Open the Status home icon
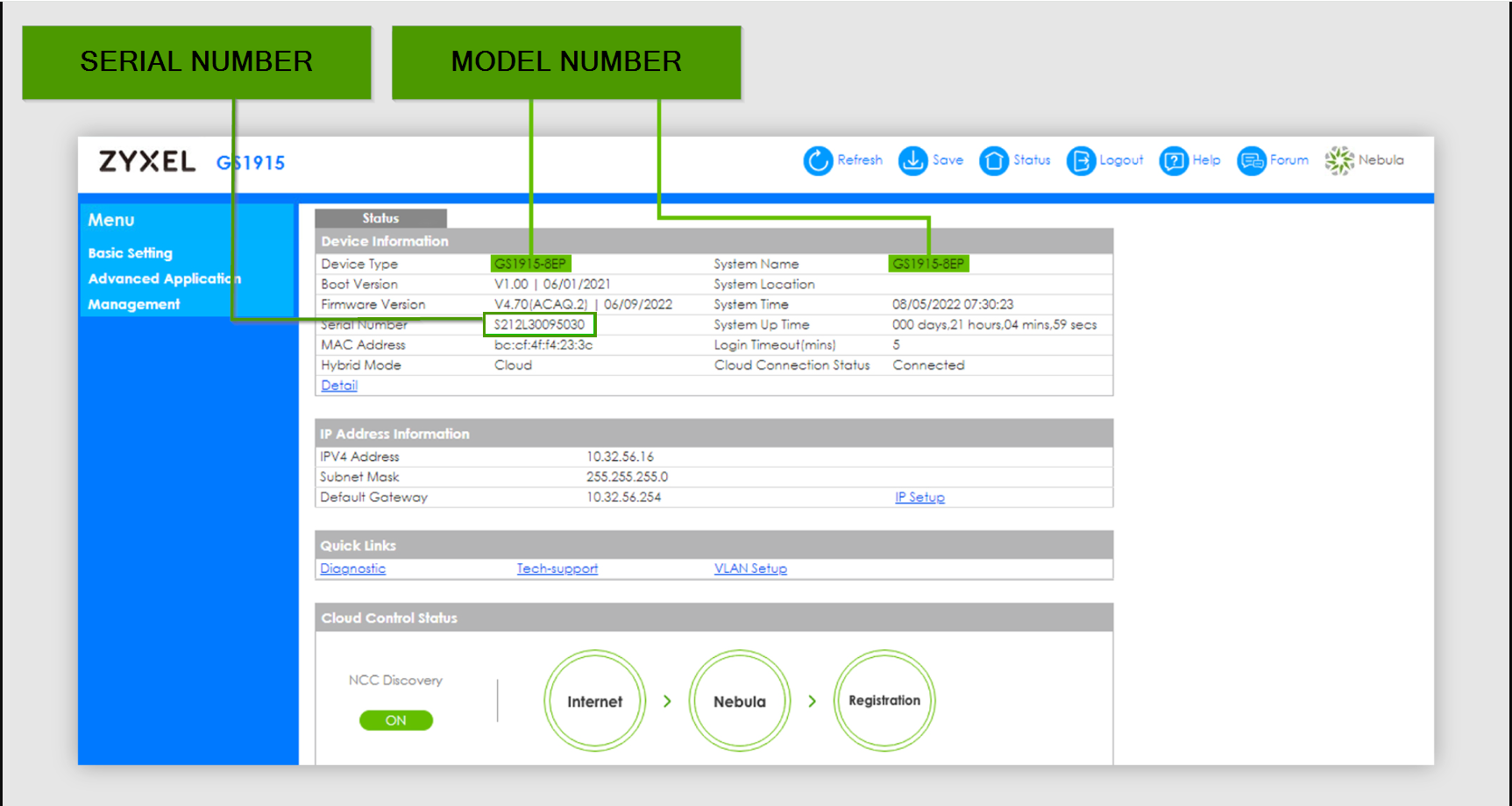Screen dimensions: 1512x806 click(994, 160)
